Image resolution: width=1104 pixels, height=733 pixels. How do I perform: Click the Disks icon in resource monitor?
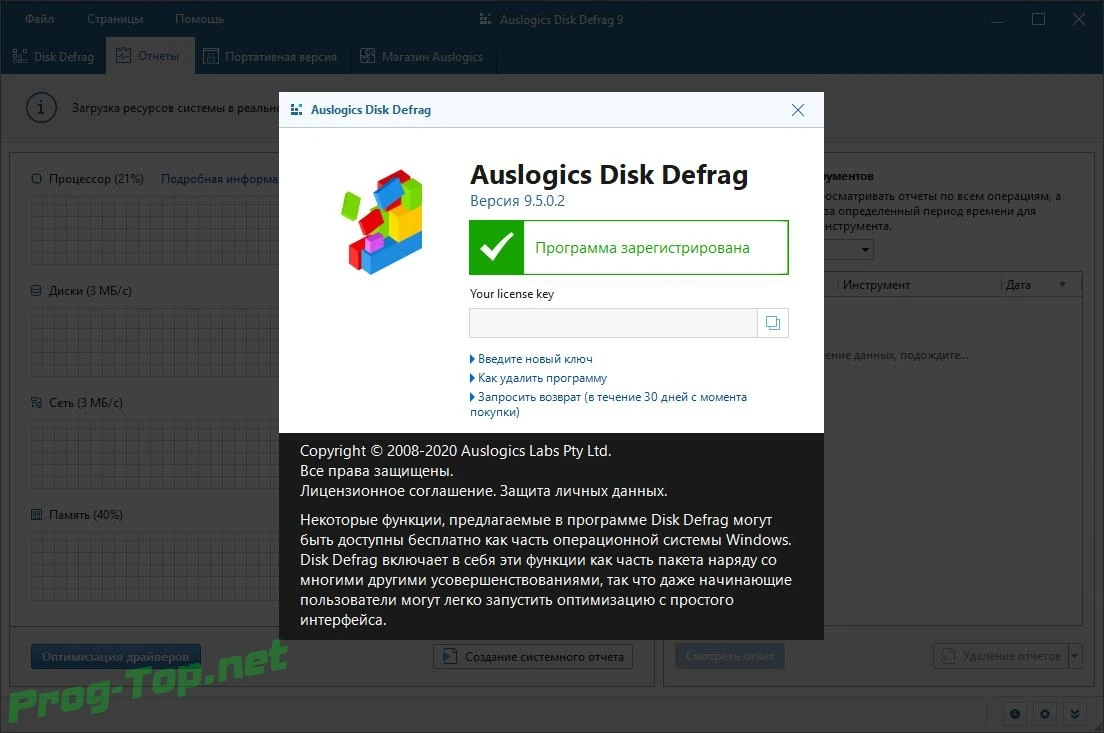(37, 291)
